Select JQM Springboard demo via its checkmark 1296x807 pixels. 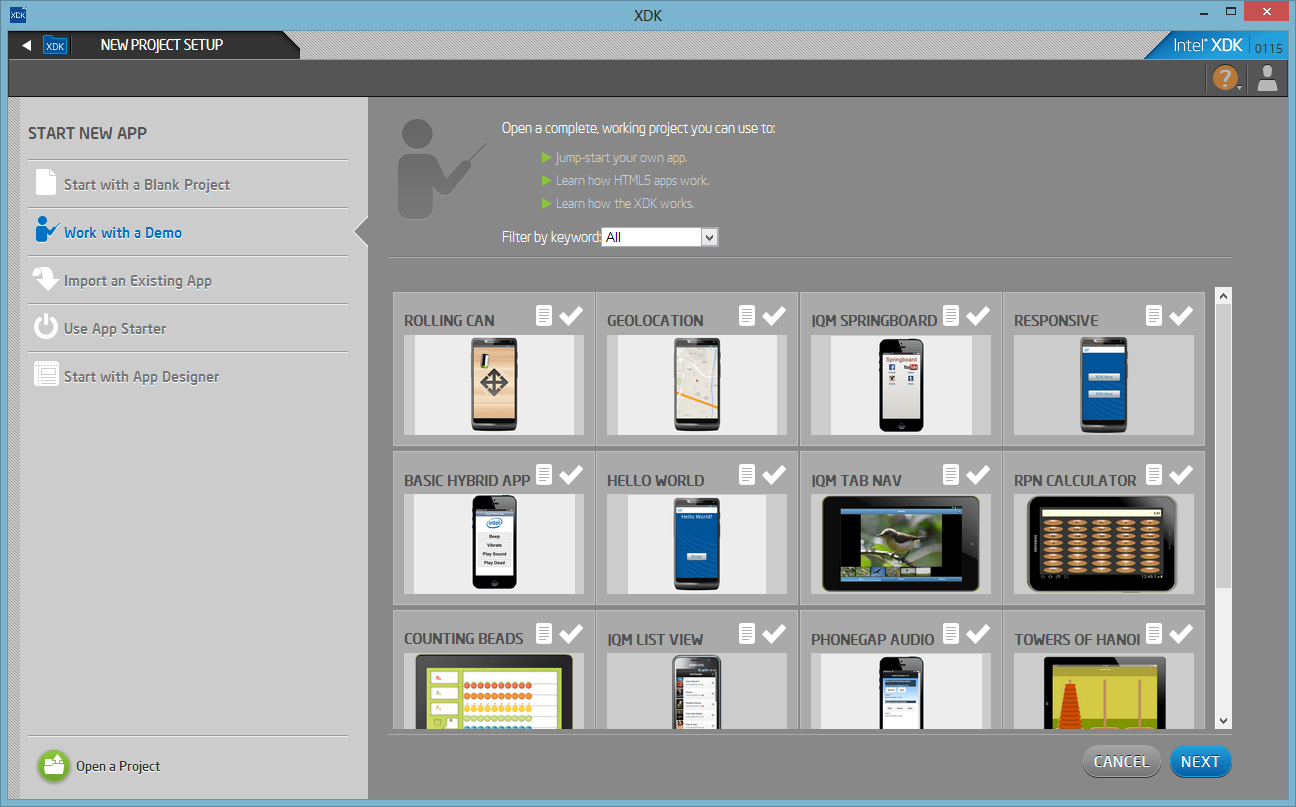tap(978, 315)
